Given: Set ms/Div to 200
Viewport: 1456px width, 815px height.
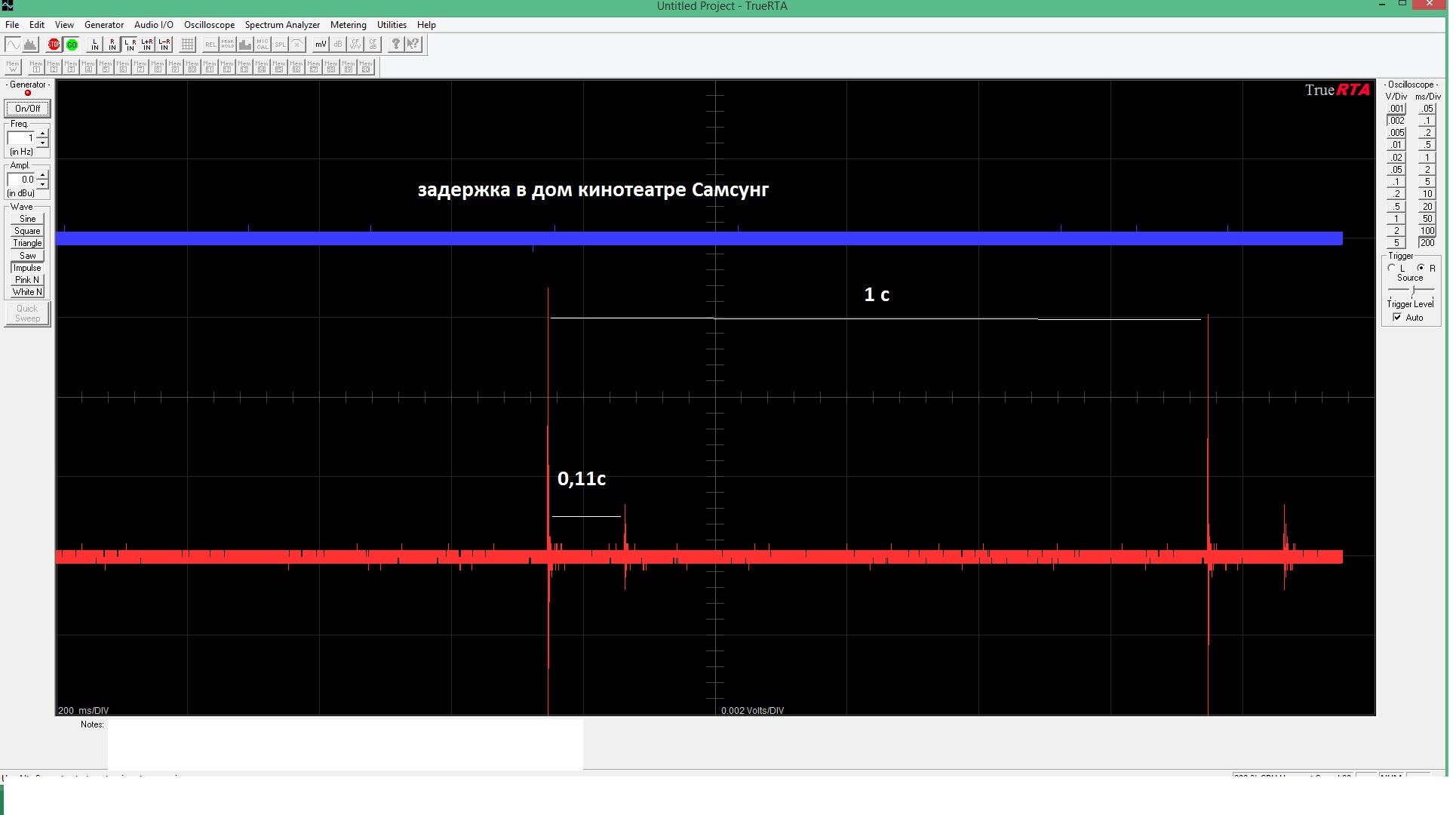Looking at the screenshot, I should [1427, 243].
